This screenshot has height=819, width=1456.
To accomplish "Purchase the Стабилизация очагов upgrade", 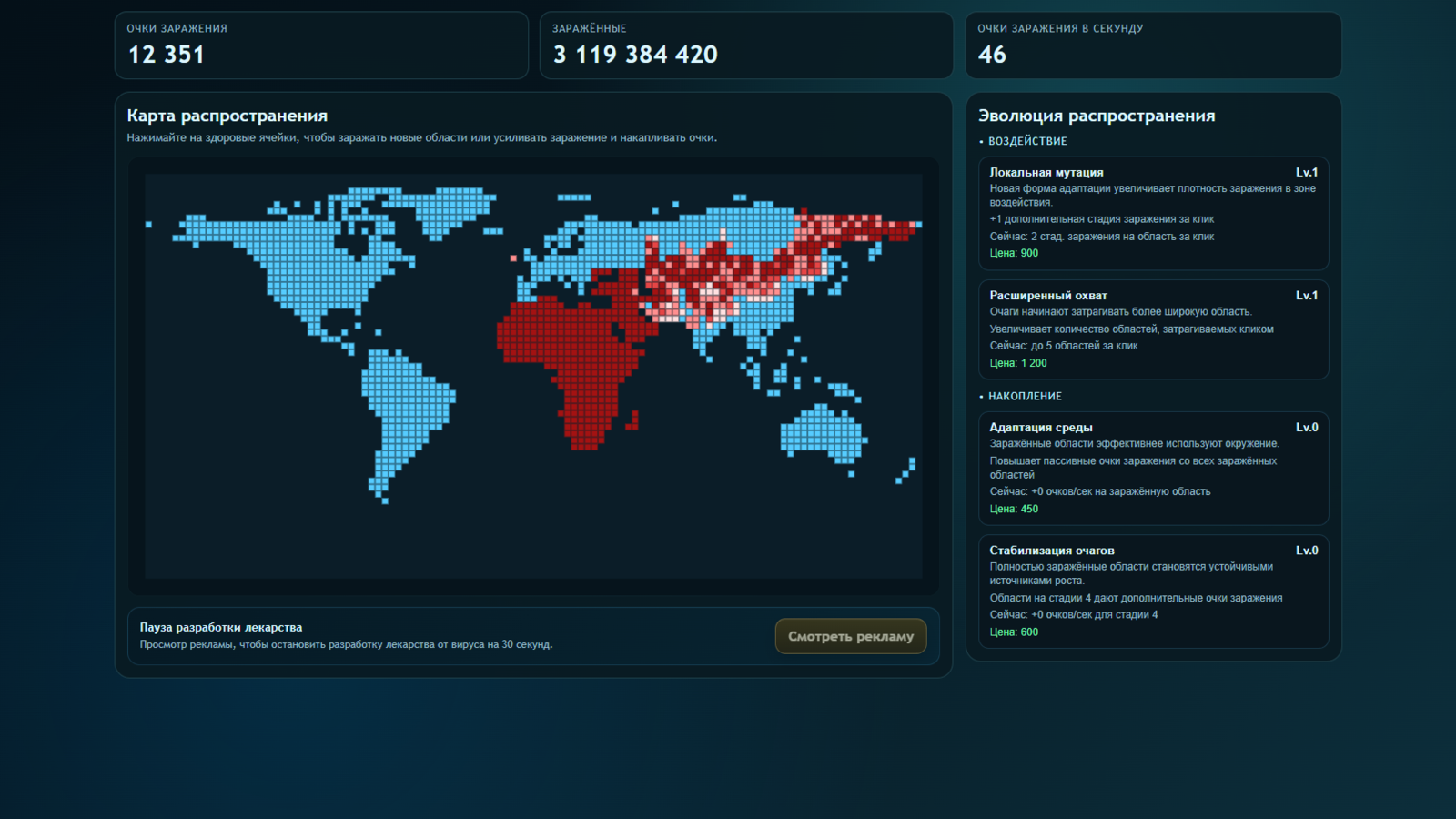I will click(x=1153, y=591).
